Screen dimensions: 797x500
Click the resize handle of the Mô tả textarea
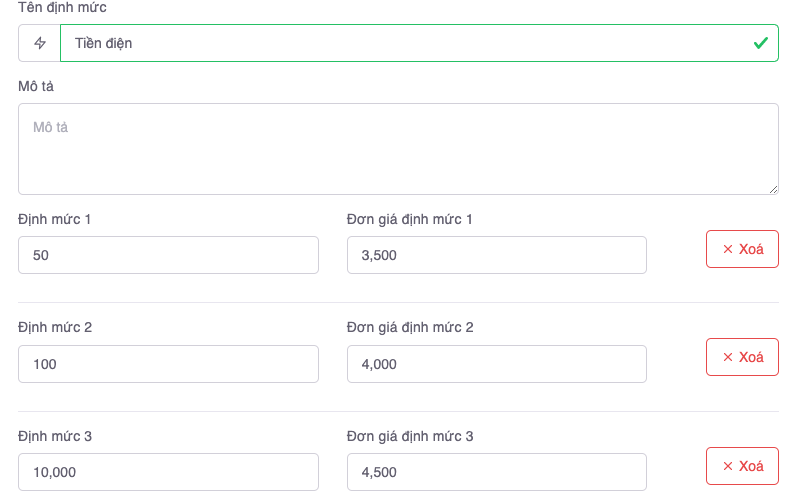[773, 189]
